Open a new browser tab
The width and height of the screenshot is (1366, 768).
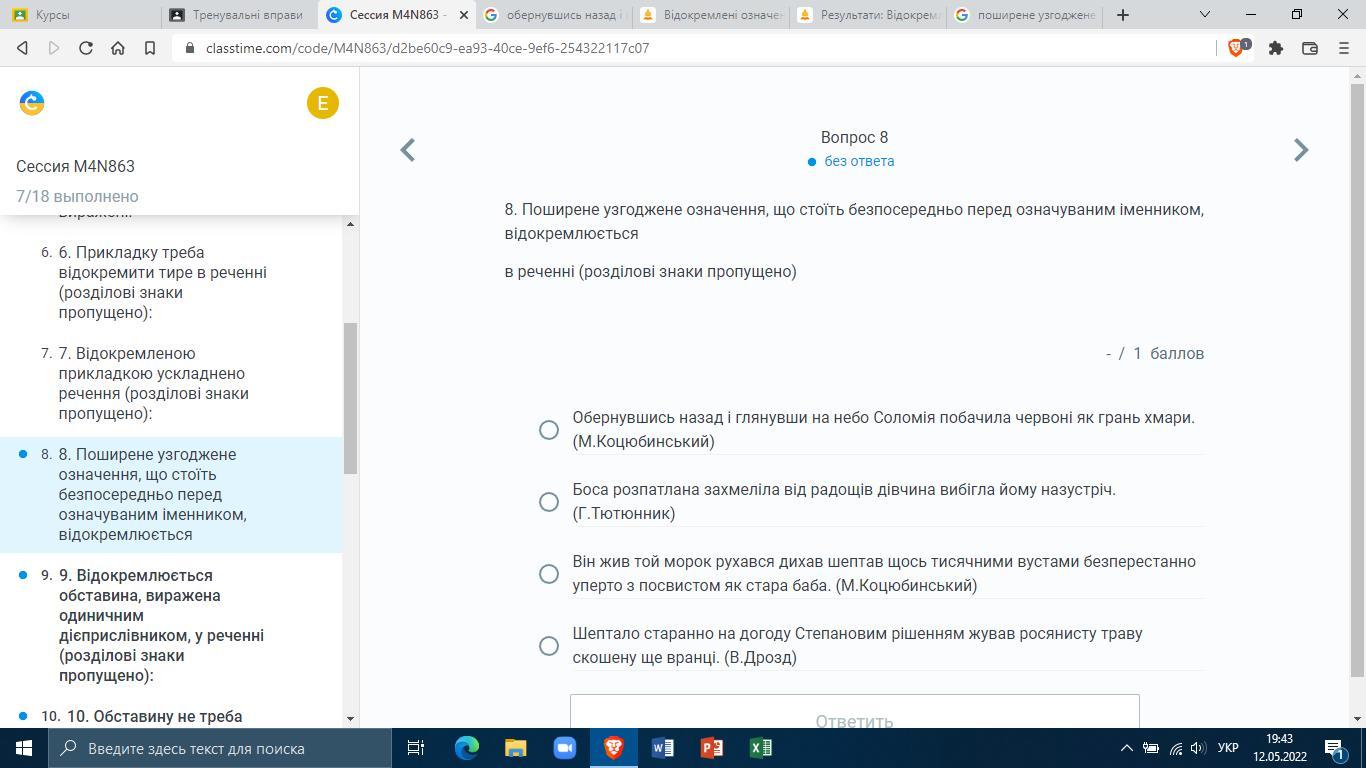[1123, 15]
